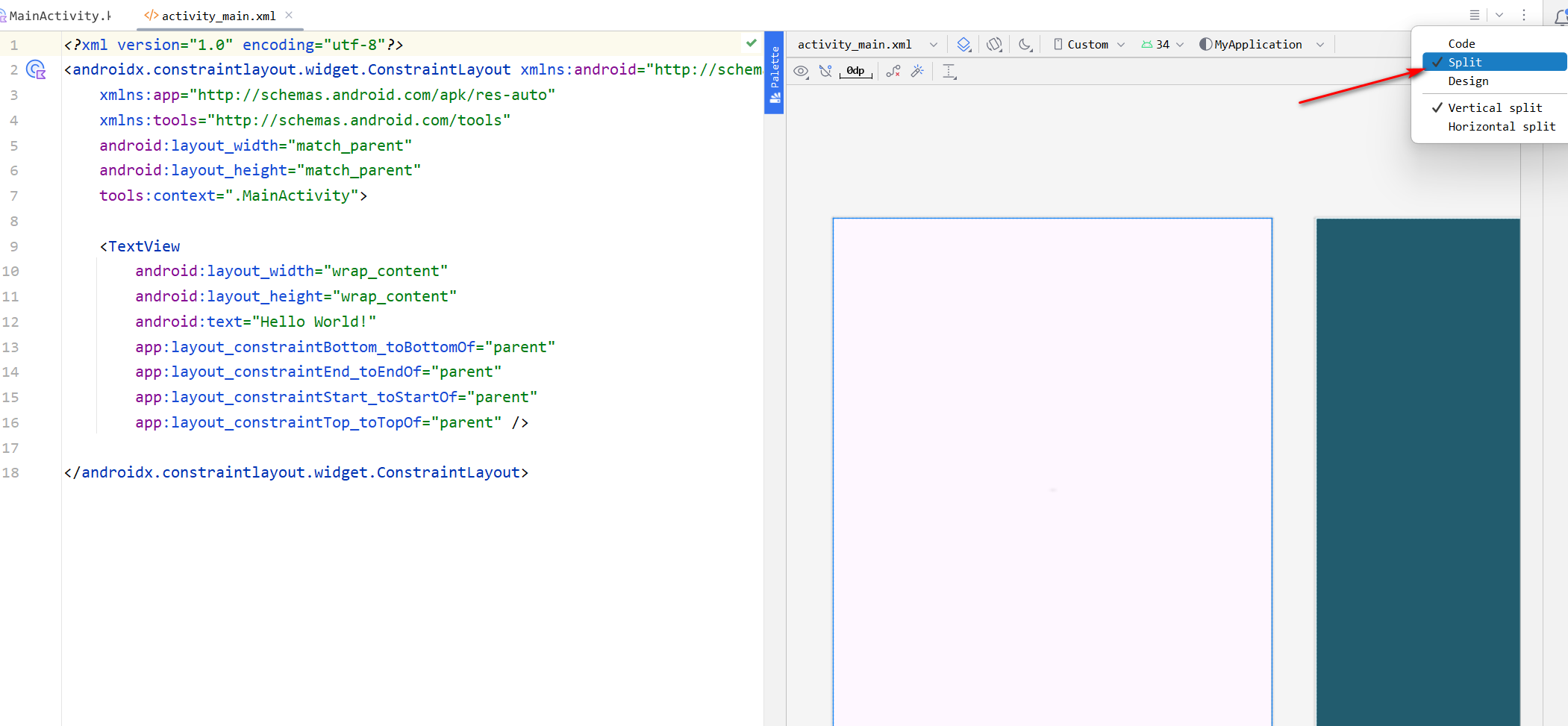Open the vertical Palette side panel

pyautogui.click(x=775, y=73)
